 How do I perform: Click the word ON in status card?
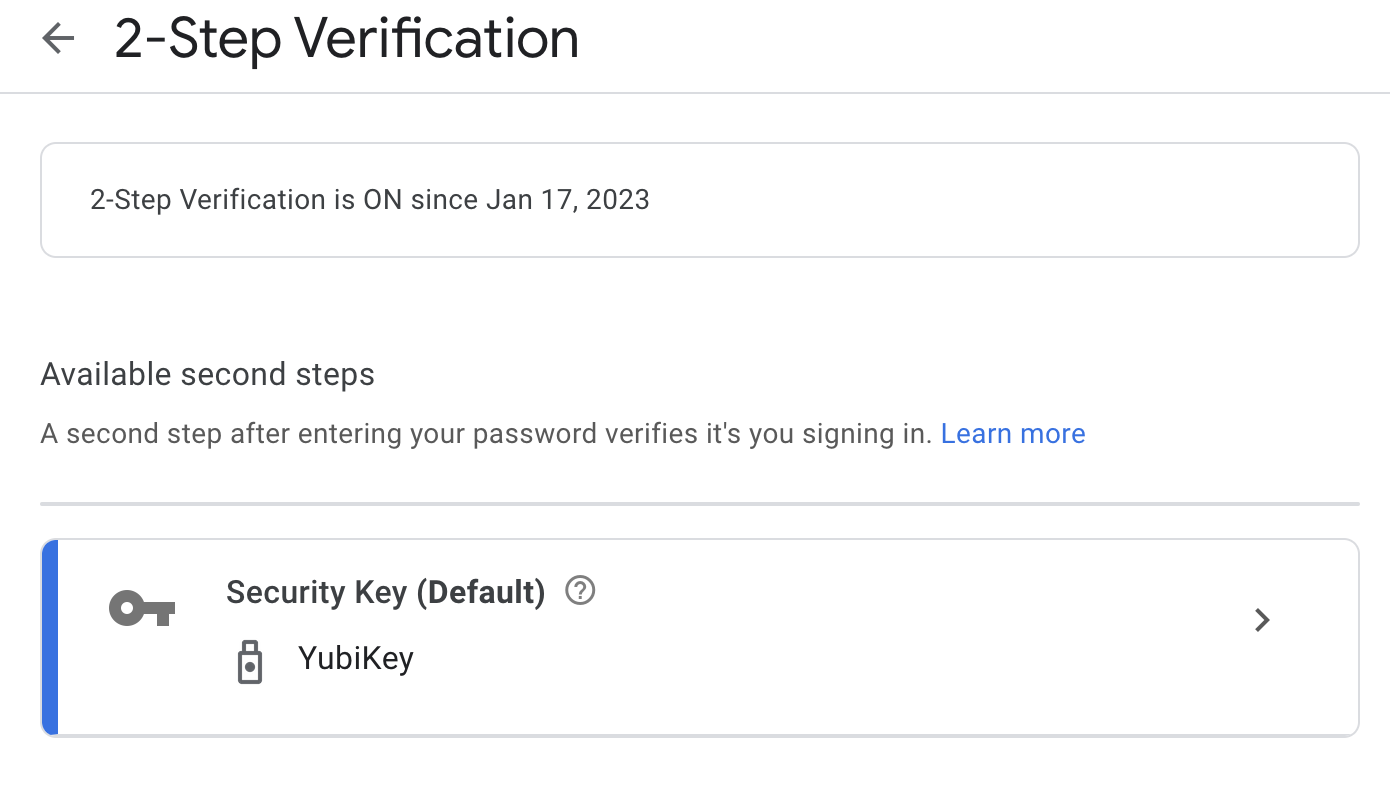382,200
